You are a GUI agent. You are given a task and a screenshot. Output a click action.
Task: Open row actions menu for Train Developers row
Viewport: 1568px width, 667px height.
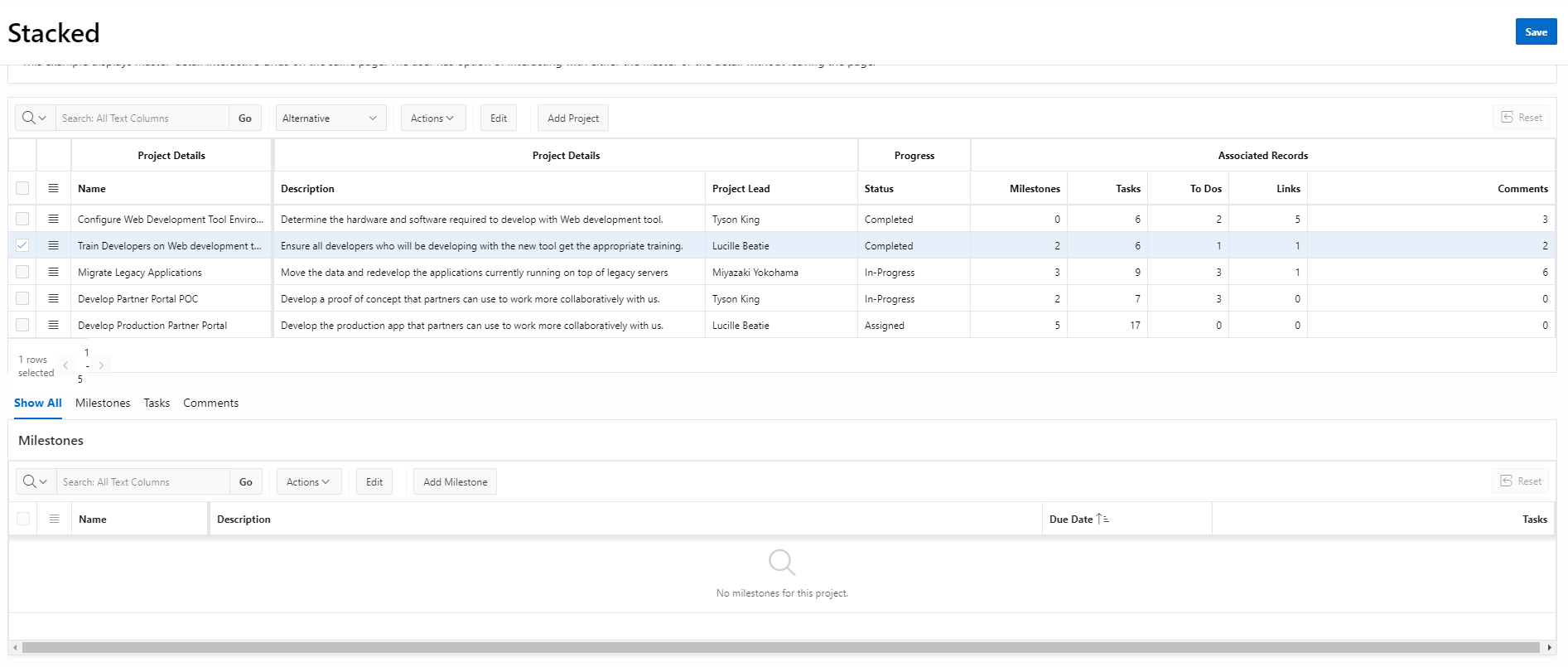tap(54, 245)
